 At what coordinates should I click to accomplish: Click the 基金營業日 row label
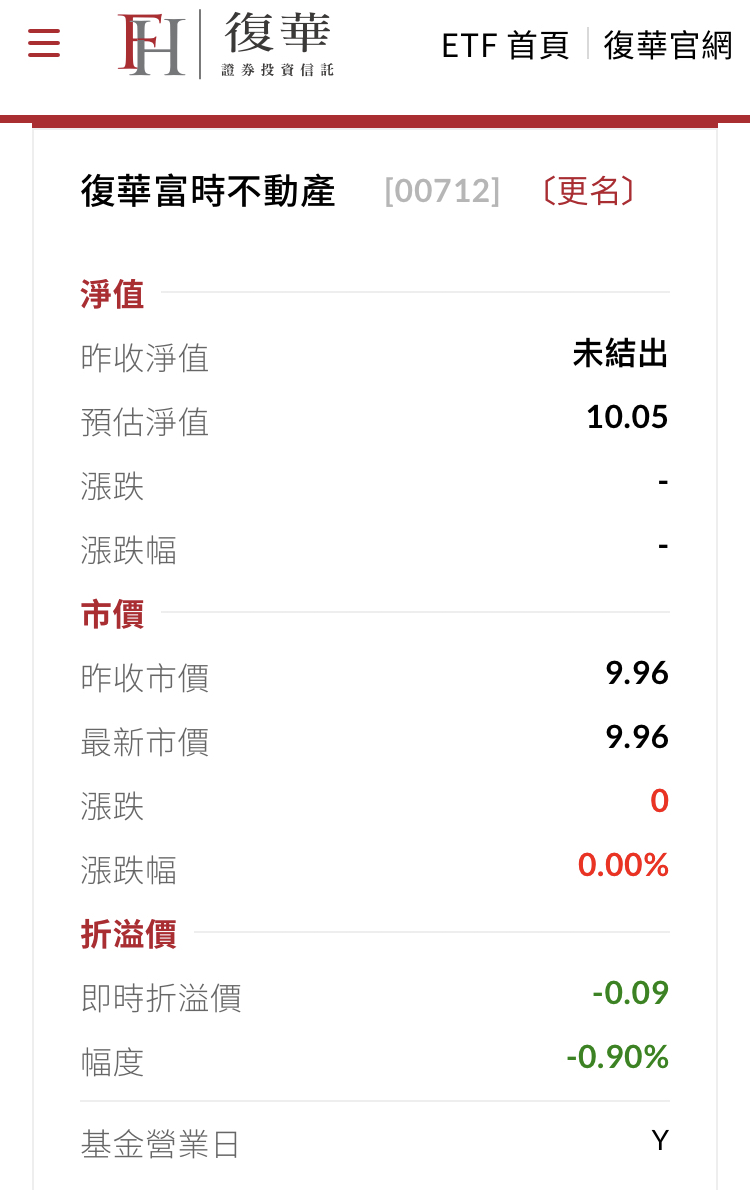[x=160, y=1144]
